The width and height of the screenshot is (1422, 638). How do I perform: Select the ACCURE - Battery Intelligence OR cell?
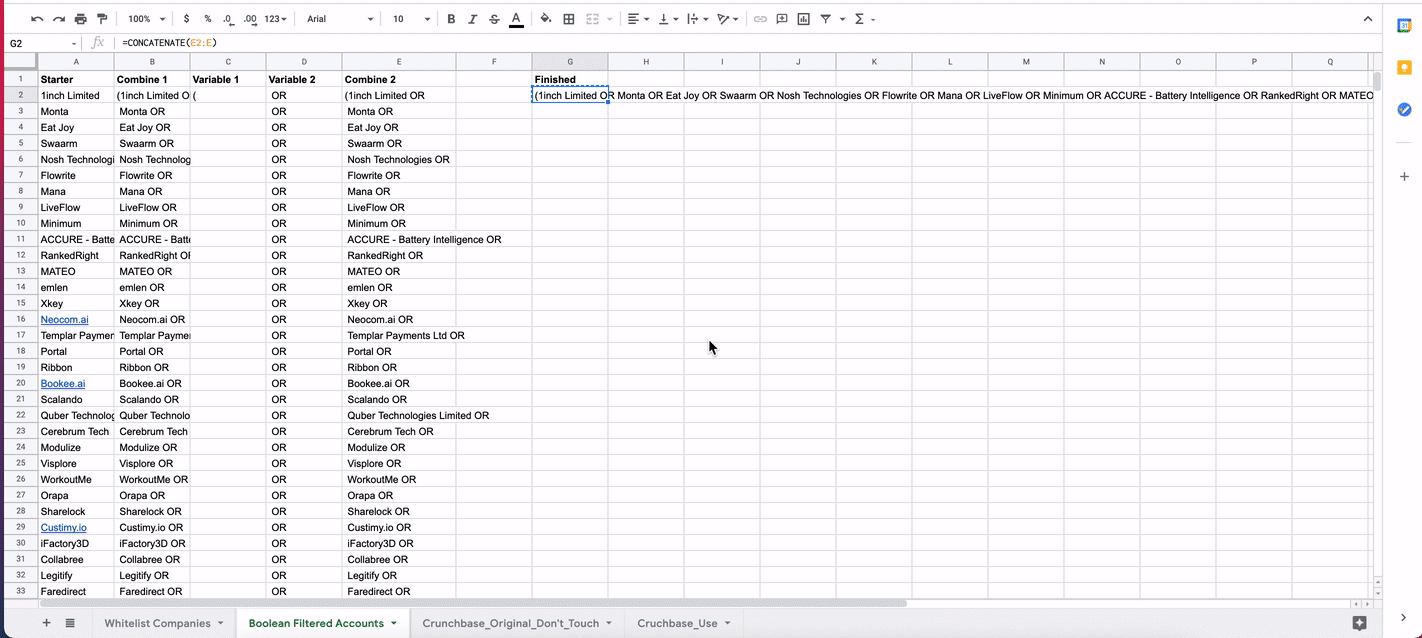[x=399, y=239]
